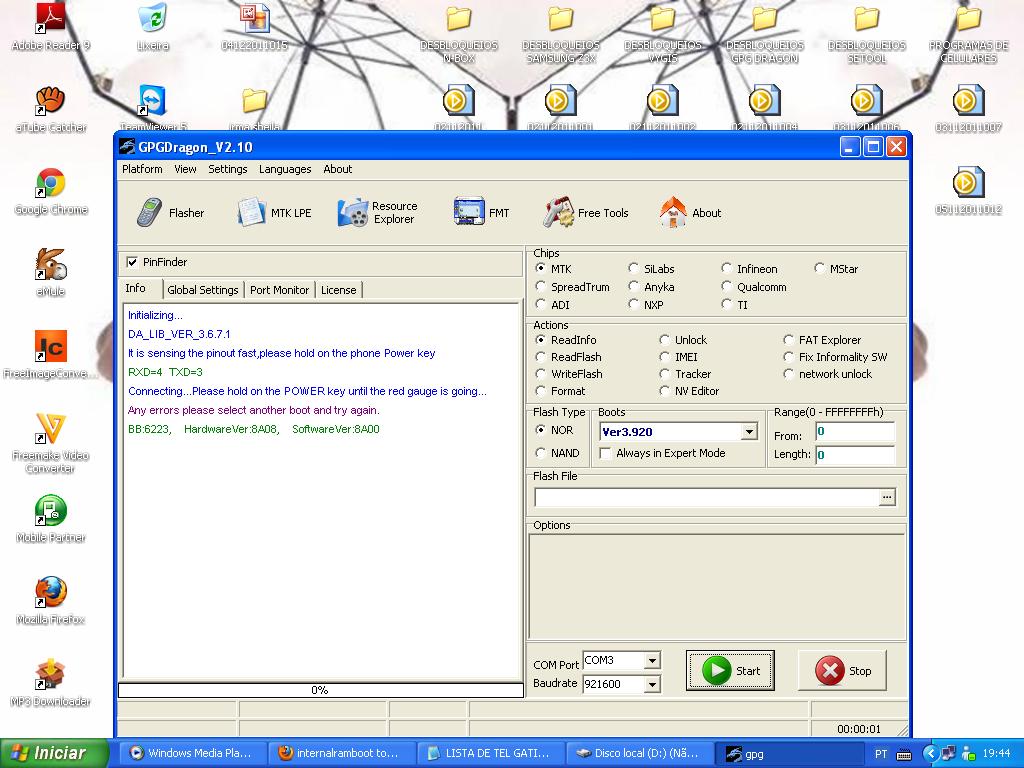Select the DESBLOQUEIOS N-BOX folder
Image resolution: width=1024 pixels, height=768 pixels.
(459, 33)
